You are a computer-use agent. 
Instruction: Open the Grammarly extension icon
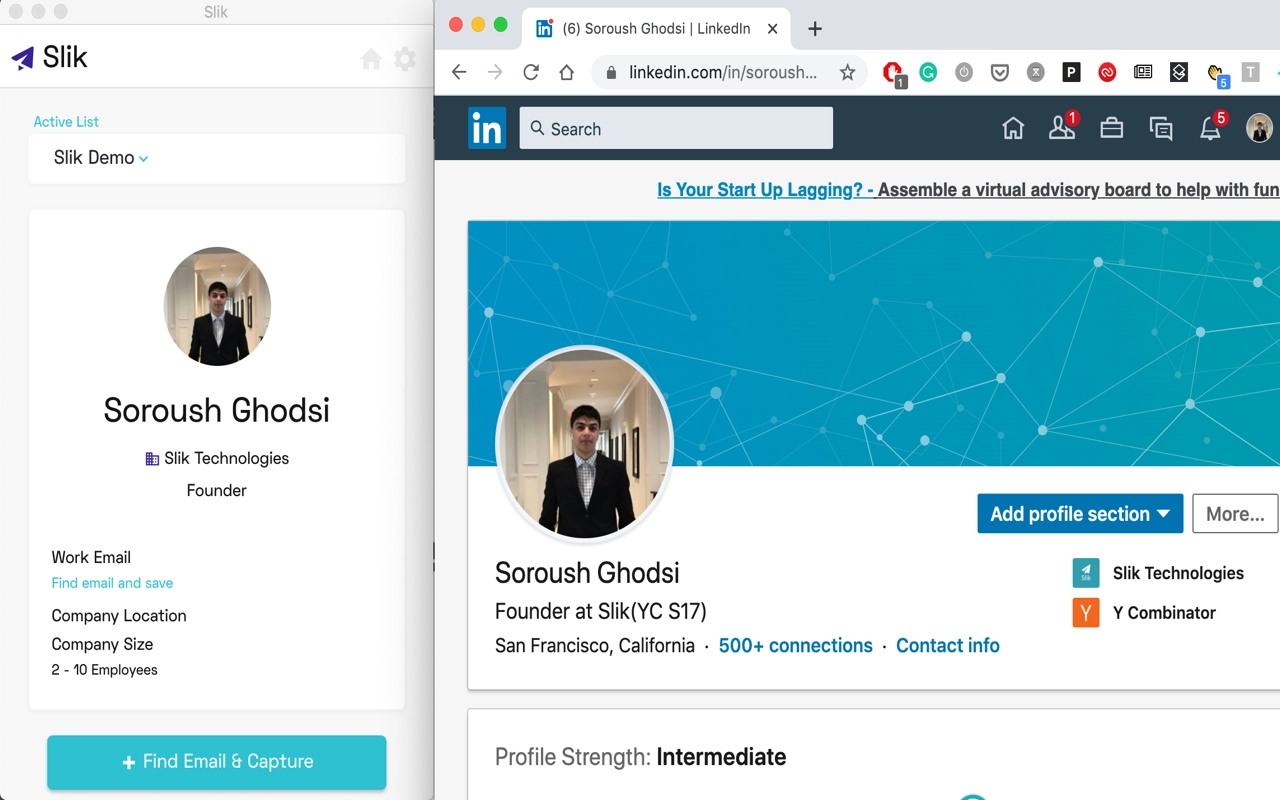[928, 72]
